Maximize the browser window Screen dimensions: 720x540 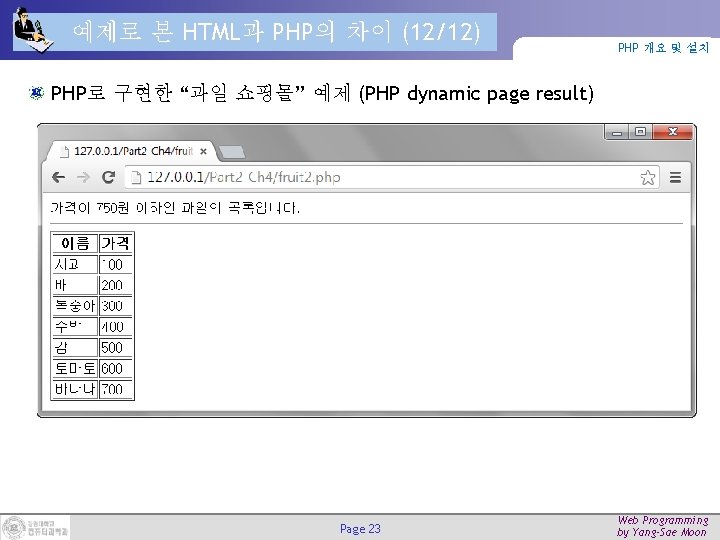click(x=640, y=132)
